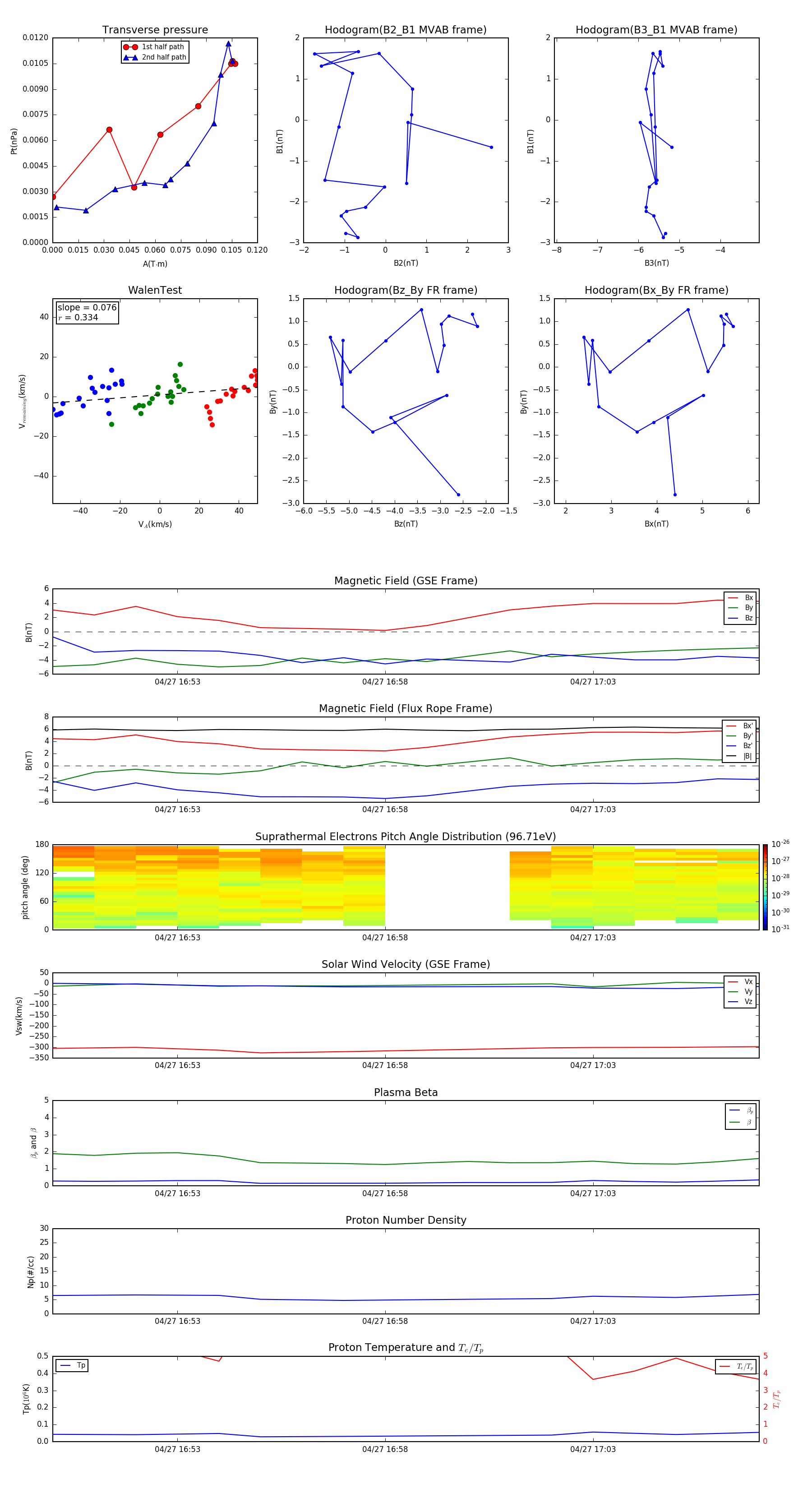Click the 'VA(km/s)' x-axis label
The width and height of the screenshot is (812, 1489).
point(155,524)
